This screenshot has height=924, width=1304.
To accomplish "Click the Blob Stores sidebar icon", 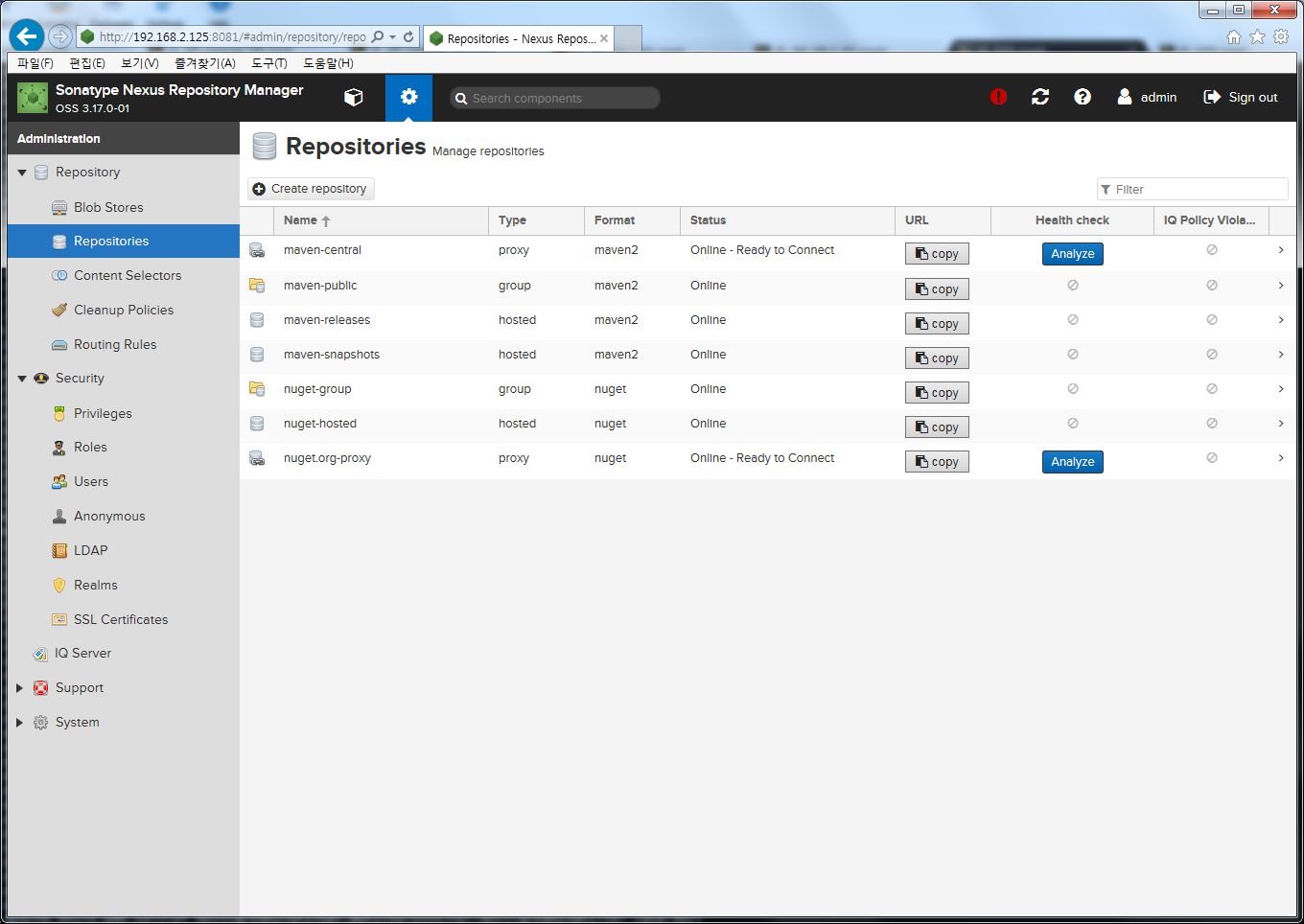I will pos(59,207).
